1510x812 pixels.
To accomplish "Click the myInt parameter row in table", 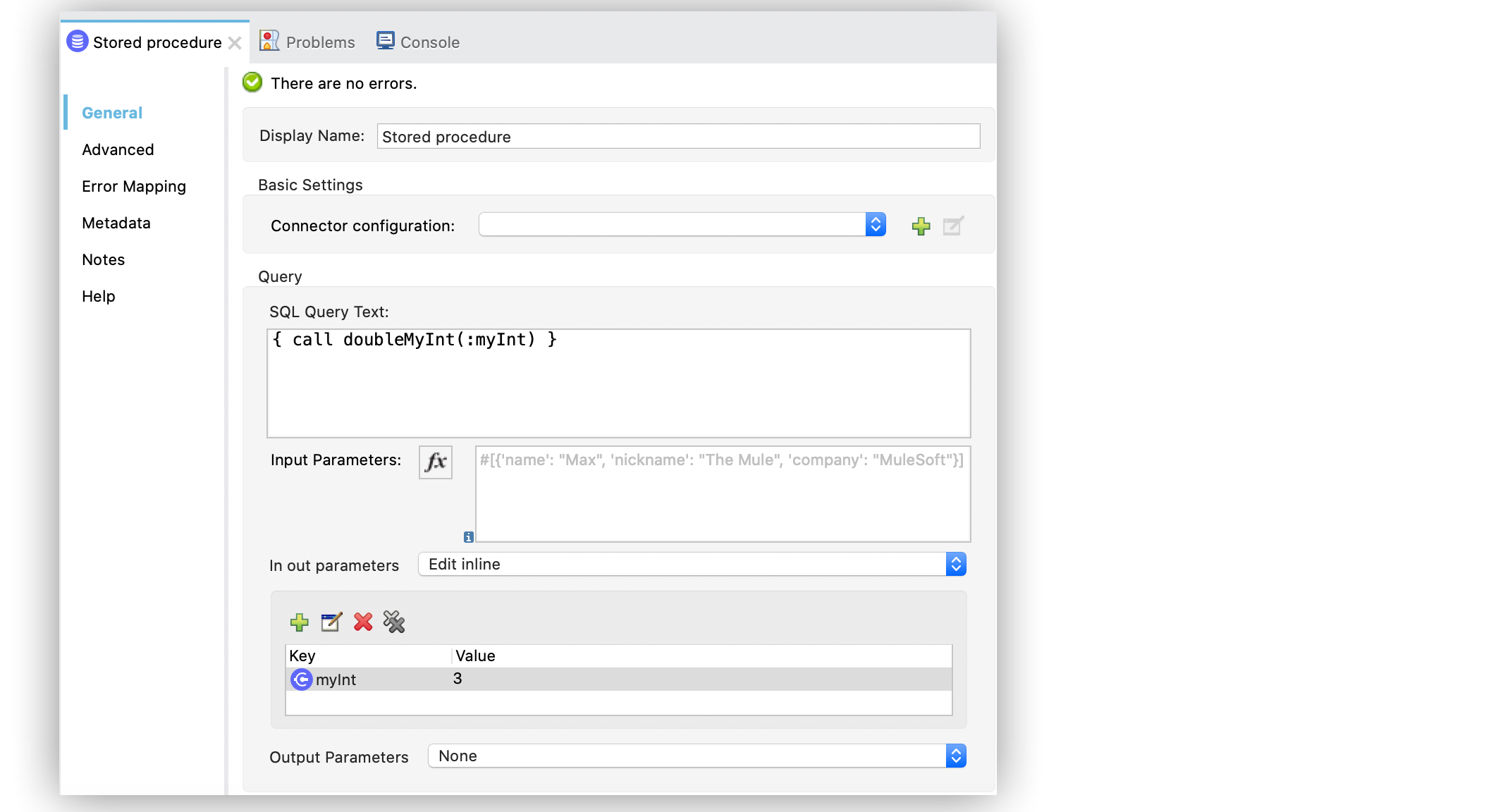I will pos(614,678).
